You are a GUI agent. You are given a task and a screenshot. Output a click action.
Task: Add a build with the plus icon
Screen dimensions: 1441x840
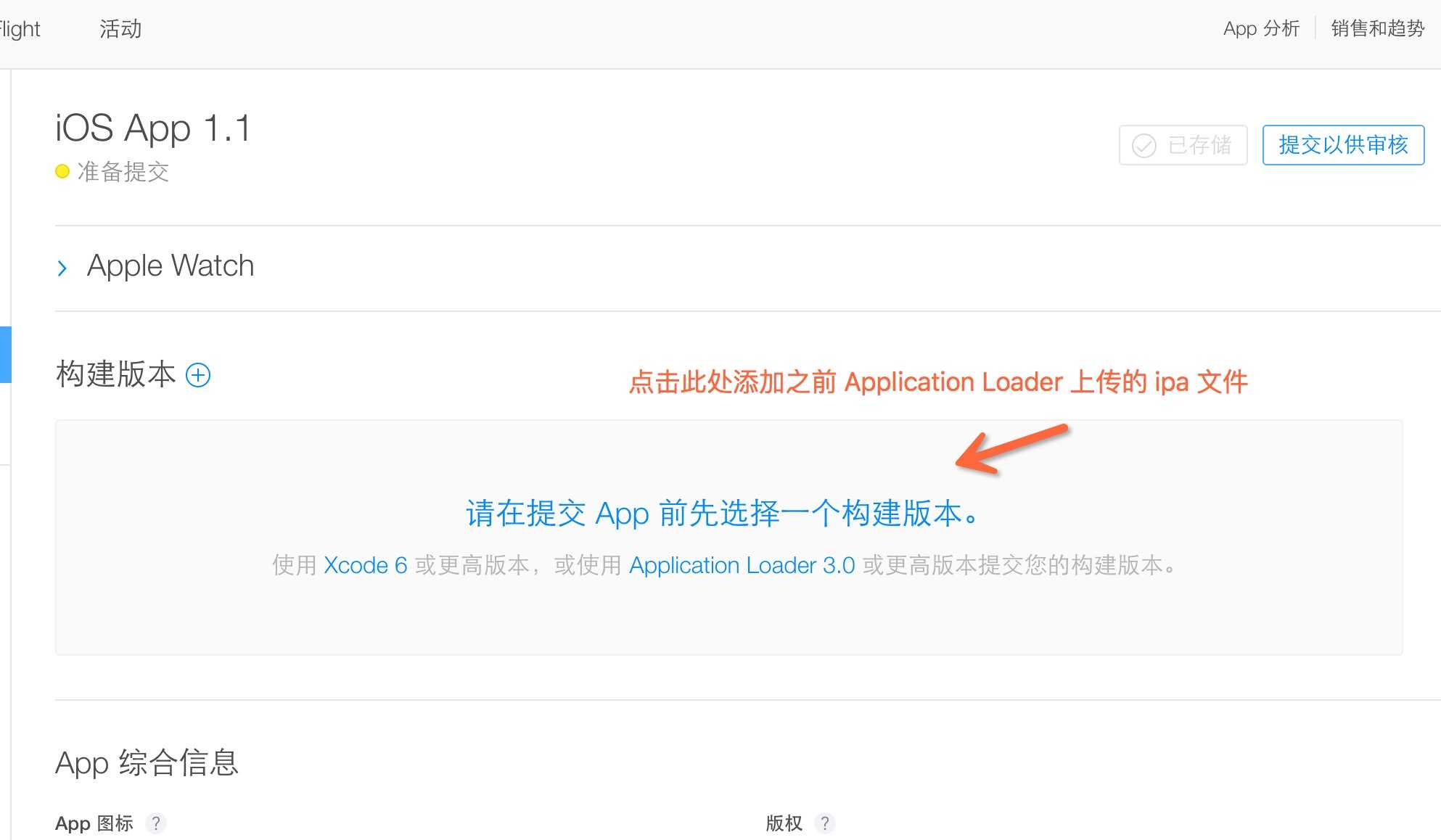click(x=198, y=375)
